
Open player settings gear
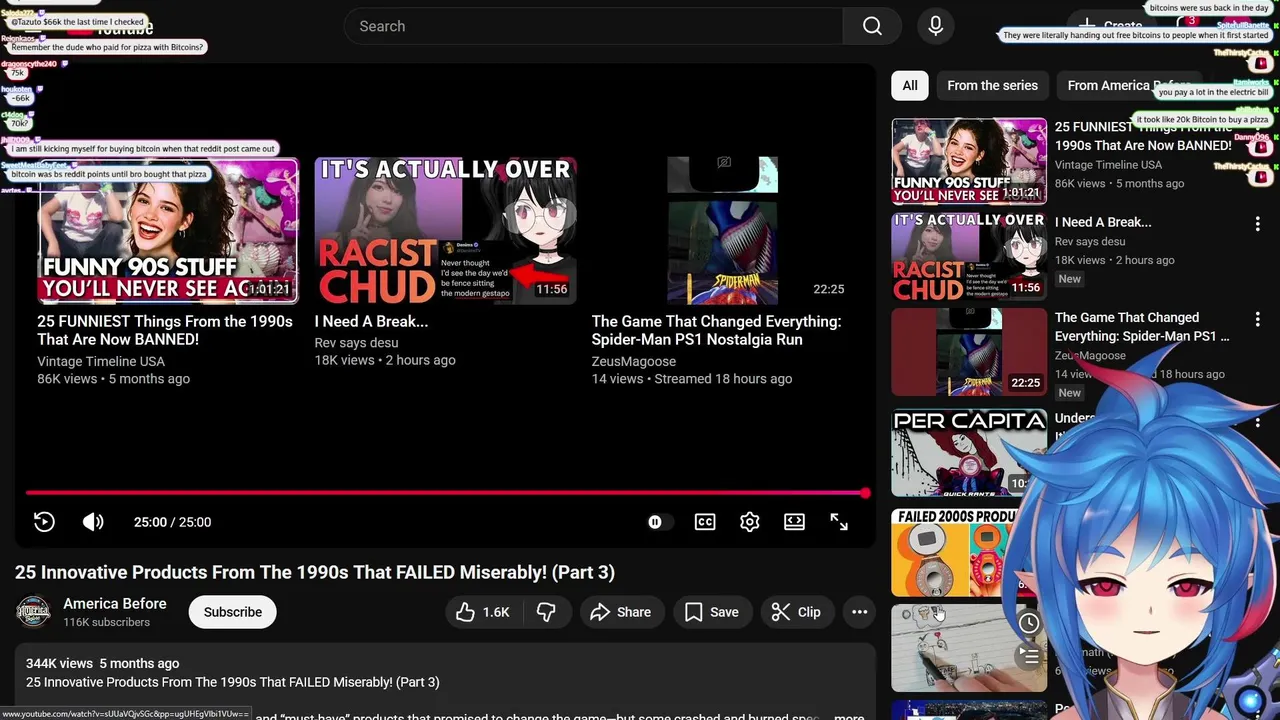[x=750, y=522]
